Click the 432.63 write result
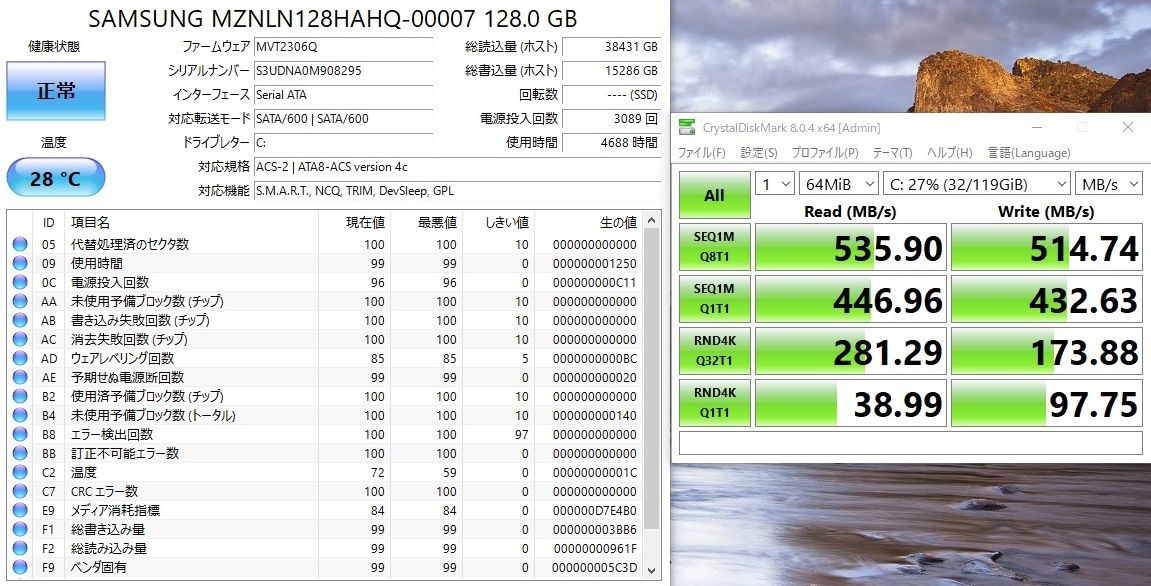The width and height of the screenshot is (1151, 586). [1047, 300]
